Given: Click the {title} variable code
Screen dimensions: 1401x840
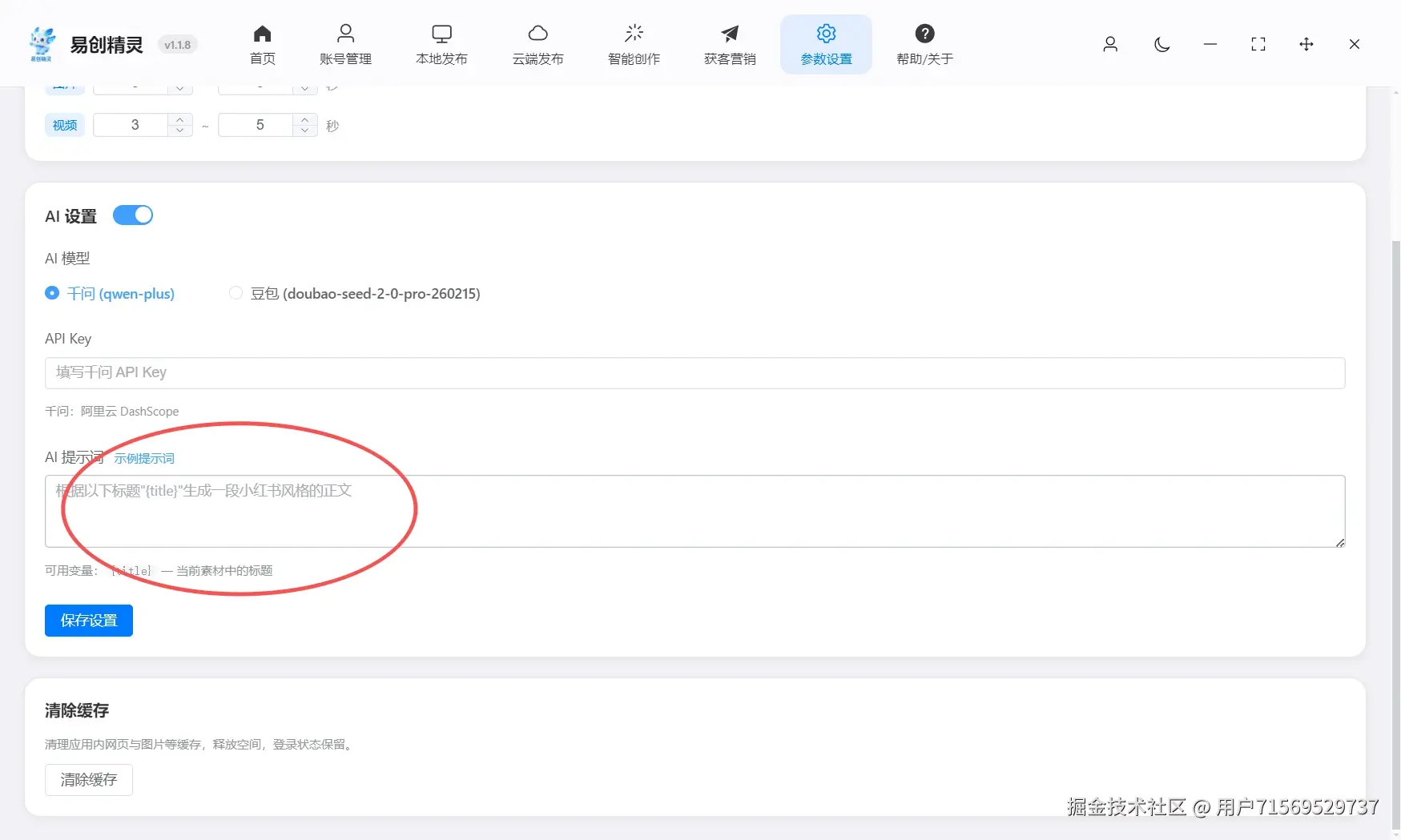Looking at the screenshot, I should click(131, 571).
